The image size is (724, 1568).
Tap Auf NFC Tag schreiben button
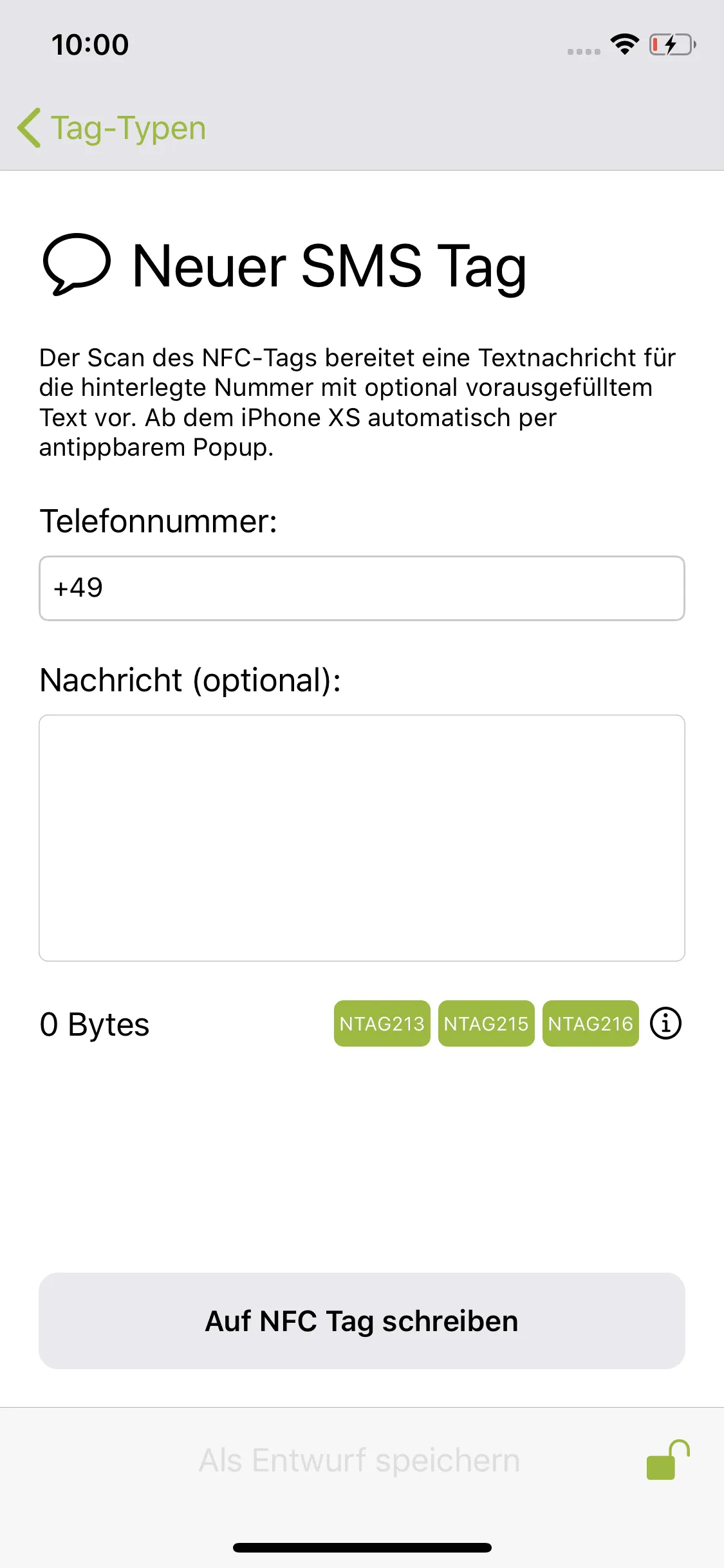pyautogui.click(x=362, y=1321)
